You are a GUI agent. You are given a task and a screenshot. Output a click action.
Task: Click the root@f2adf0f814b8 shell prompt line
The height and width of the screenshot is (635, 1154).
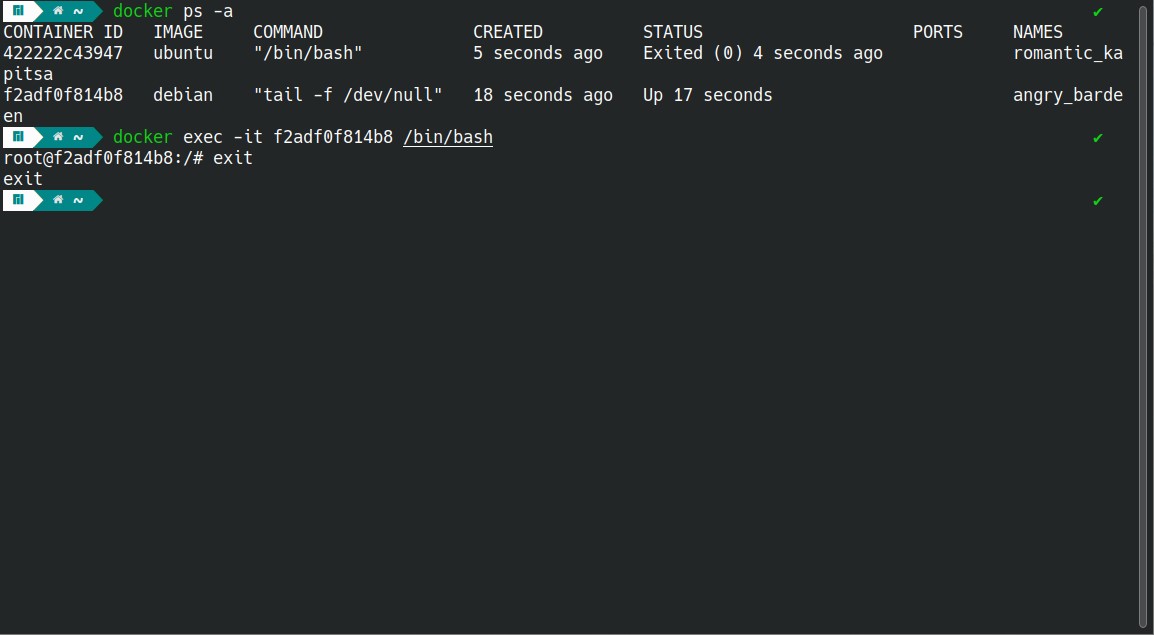pos(103,158)
